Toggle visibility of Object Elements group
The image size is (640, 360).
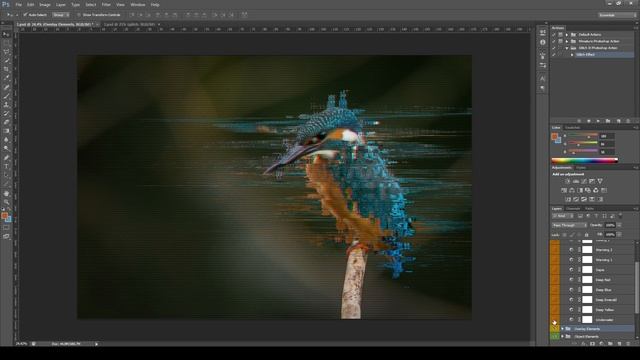[555, 337]
